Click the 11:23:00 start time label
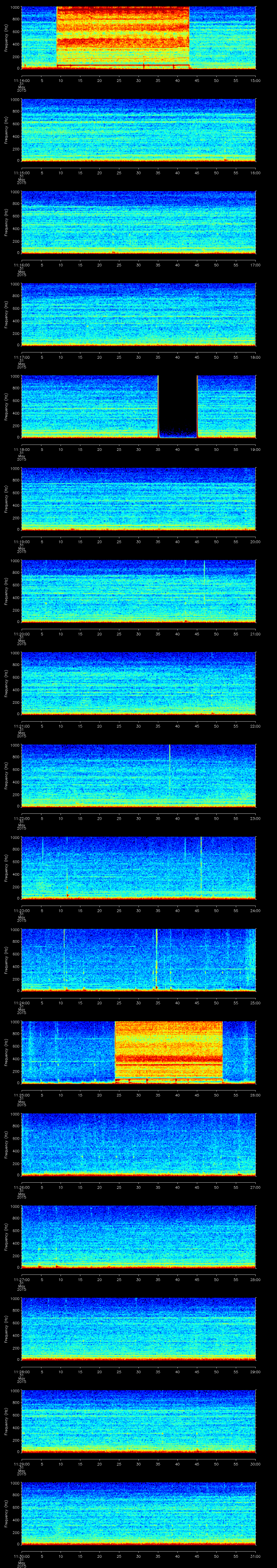Viewport: 277px width, 1568px height. tap(21, 910)
